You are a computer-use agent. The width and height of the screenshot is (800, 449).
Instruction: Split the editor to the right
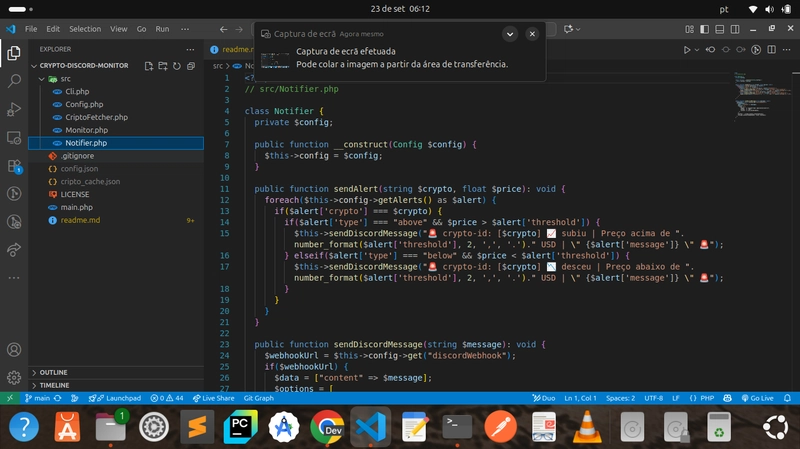[x=770, y=49]
